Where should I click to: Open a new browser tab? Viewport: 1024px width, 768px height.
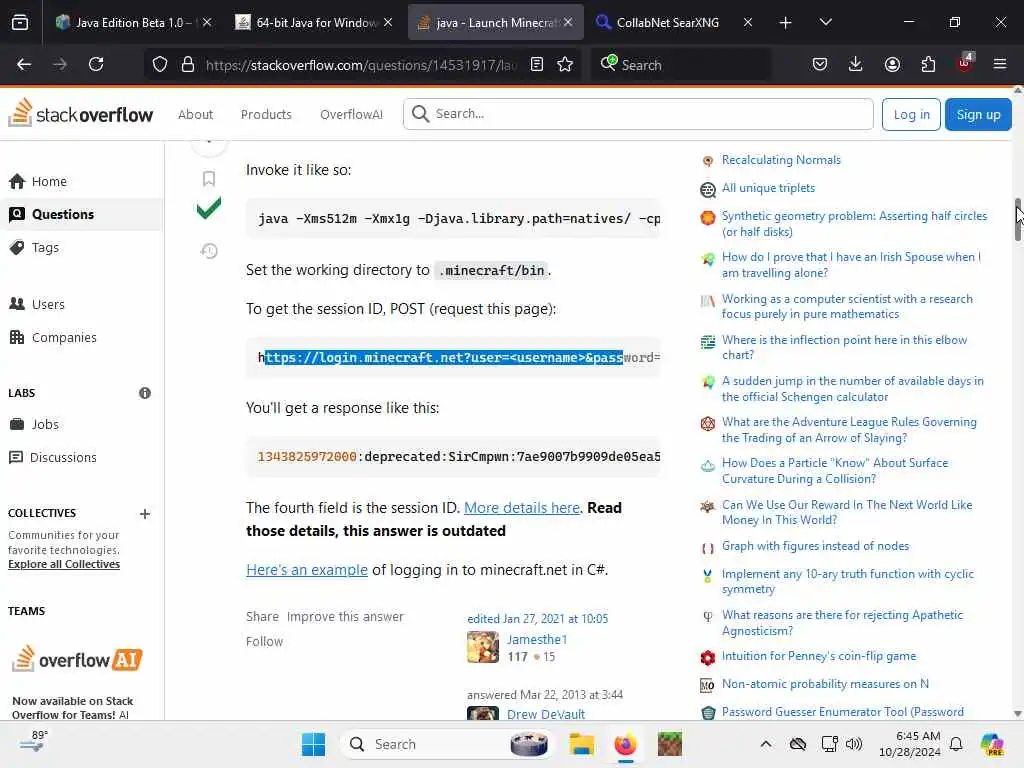click(786, 23)
